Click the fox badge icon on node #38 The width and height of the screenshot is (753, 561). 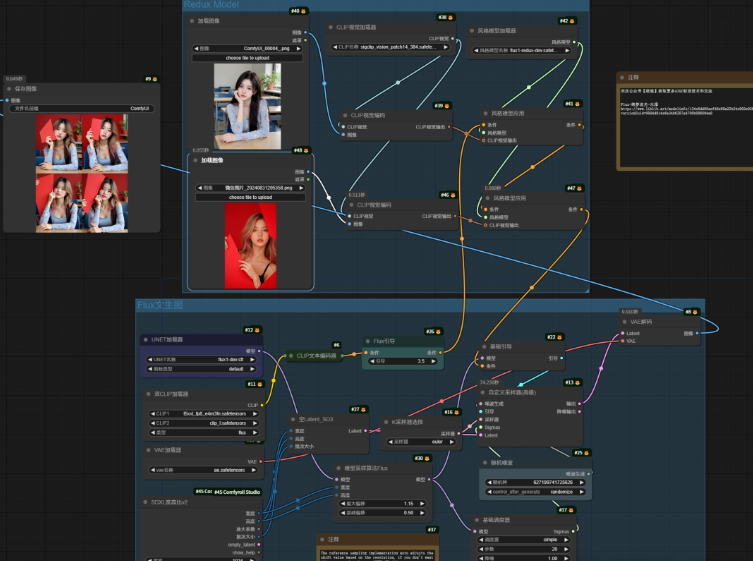pyautogui.click(x=450, y=17)
